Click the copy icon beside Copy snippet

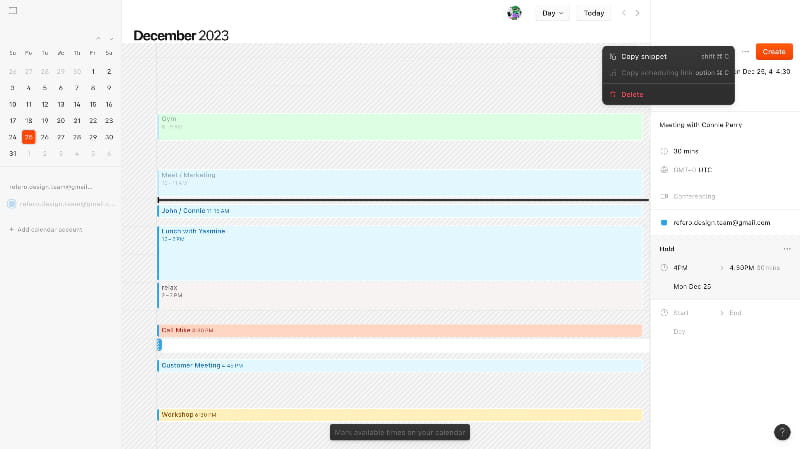pos(613,57)
